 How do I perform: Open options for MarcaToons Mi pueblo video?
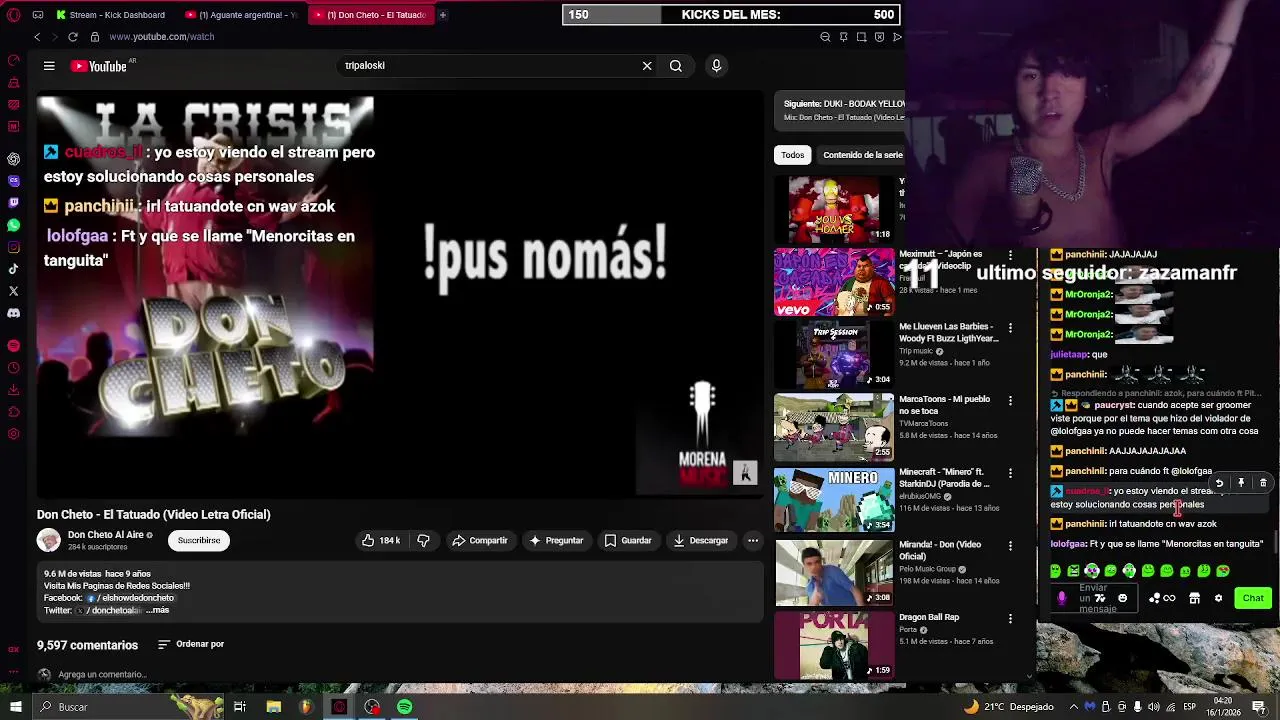1010,400
